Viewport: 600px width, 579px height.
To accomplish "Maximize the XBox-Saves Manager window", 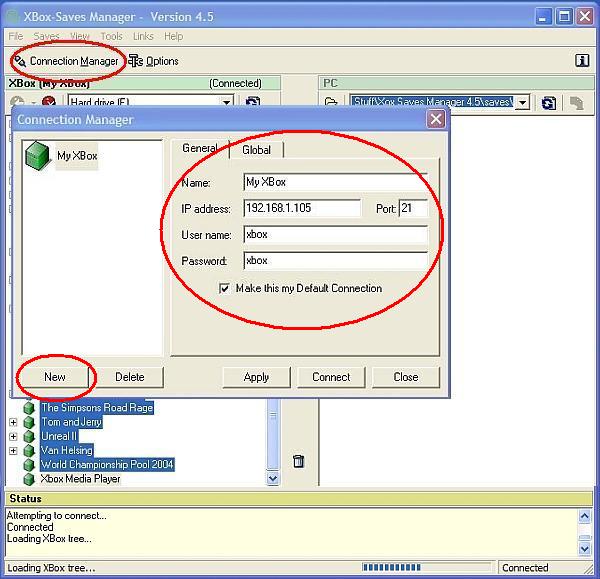I will [x=564, y=16].
